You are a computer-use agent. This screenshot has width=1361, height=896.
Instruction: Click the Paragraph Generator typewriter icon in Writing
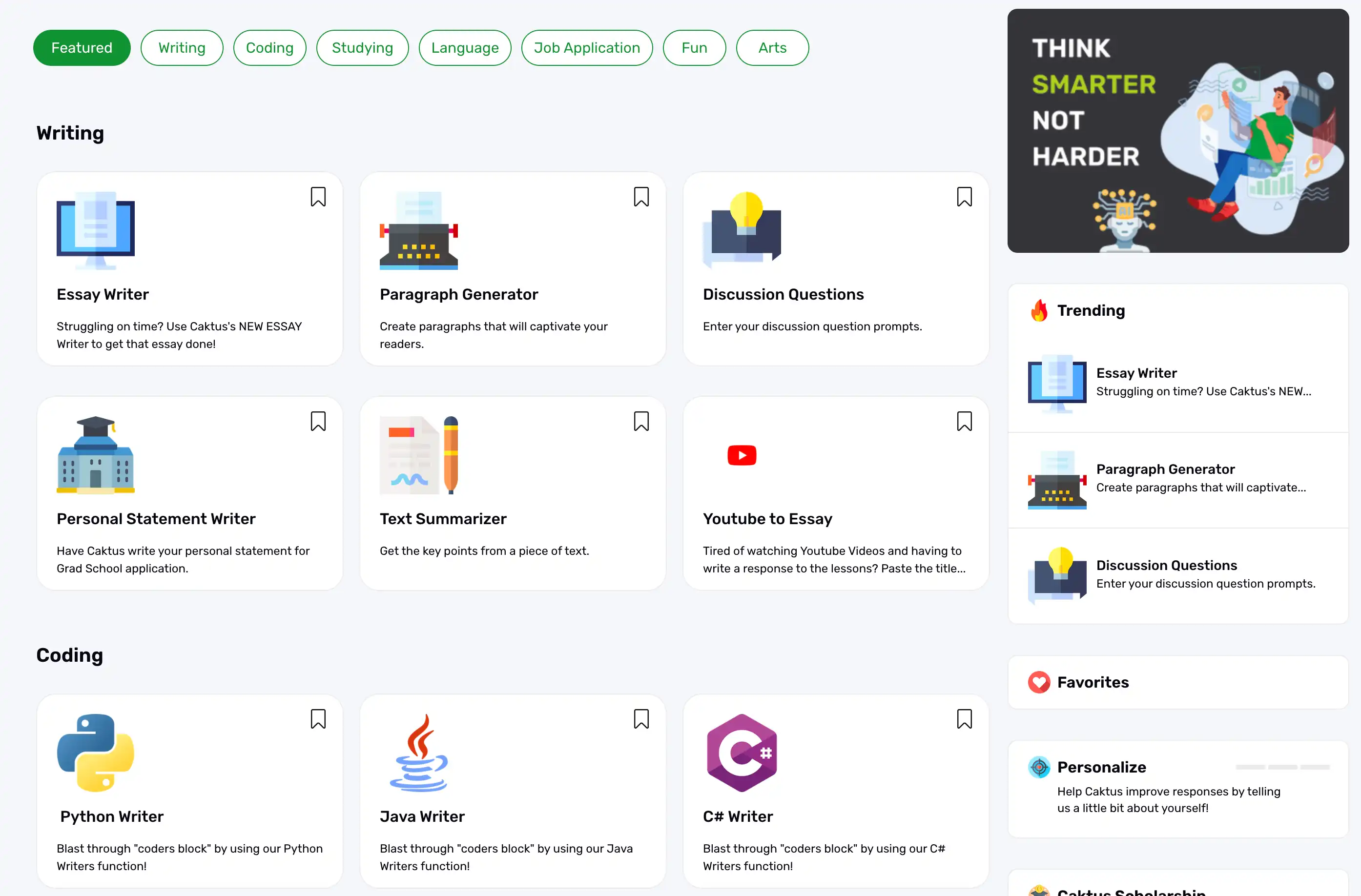[x=418, y=230]
